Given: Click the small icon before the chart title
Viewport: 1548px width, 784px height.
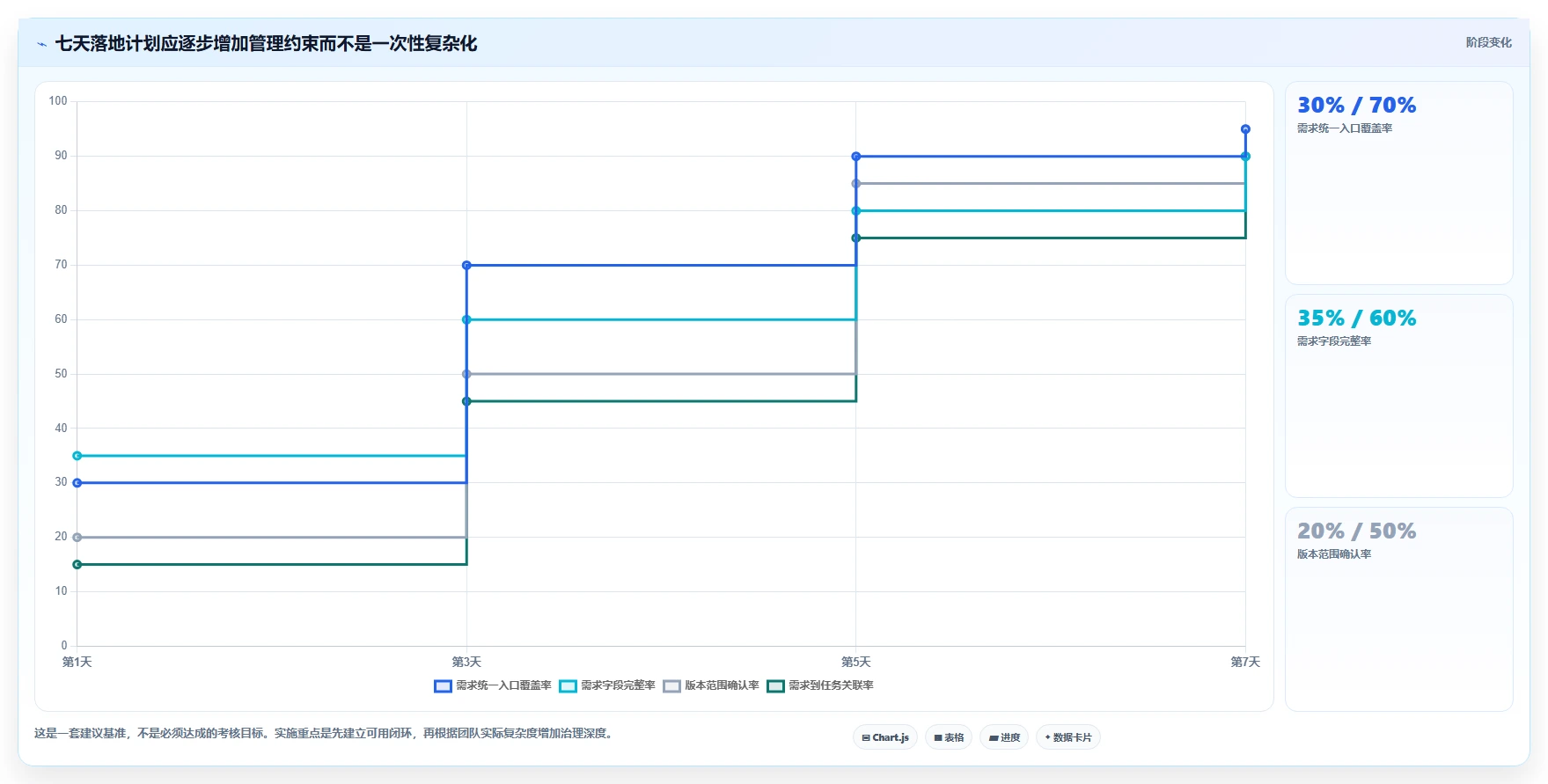Looking at the screenshot, I should [x=41, y=44].
